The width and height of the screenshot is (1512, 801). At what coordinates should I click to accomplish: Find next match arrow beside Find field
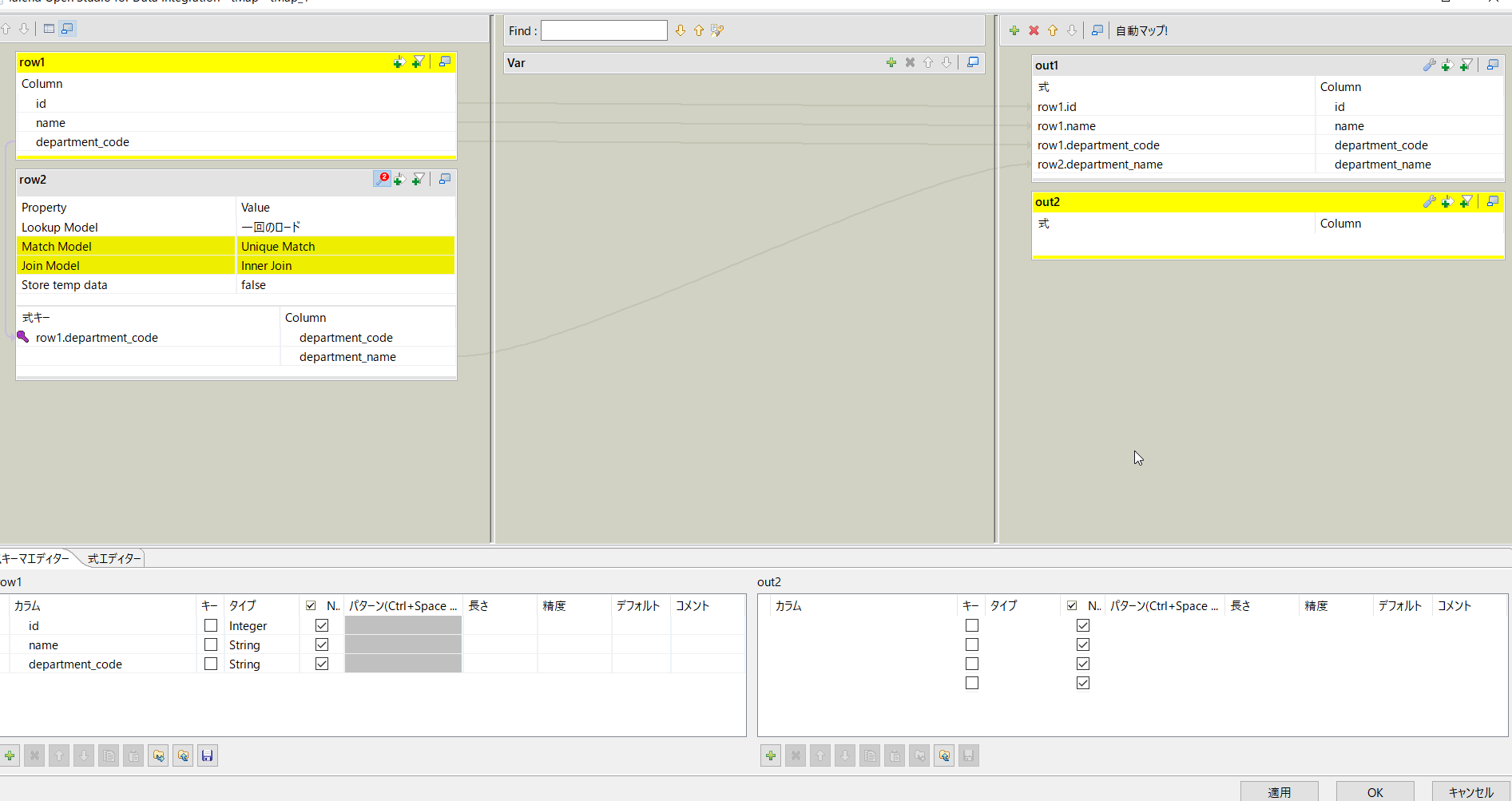coord(681,30)
